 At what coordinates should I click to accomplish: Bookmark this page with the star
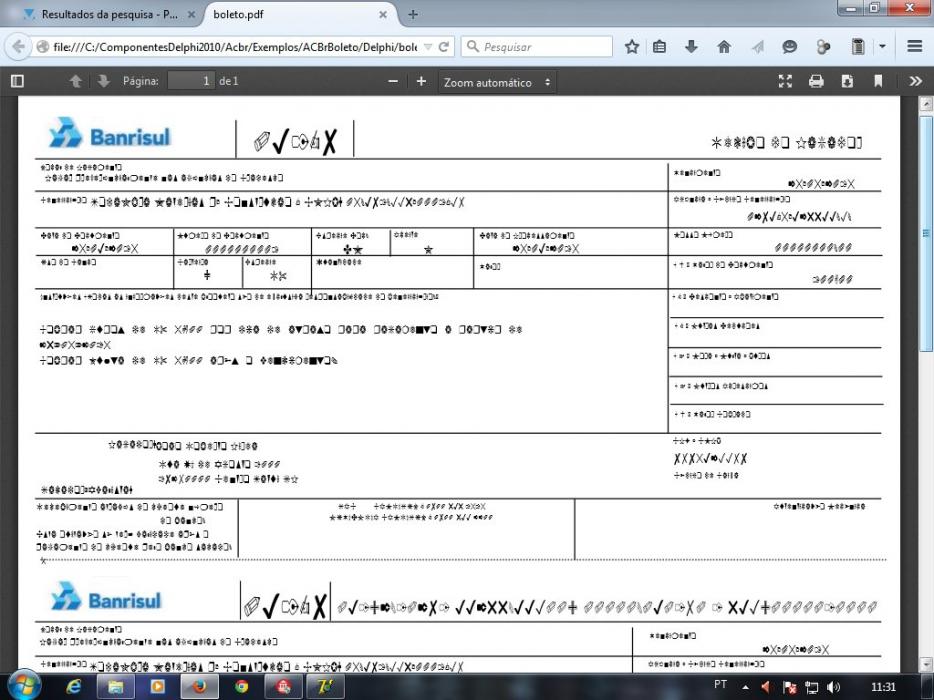click(632, 46)
